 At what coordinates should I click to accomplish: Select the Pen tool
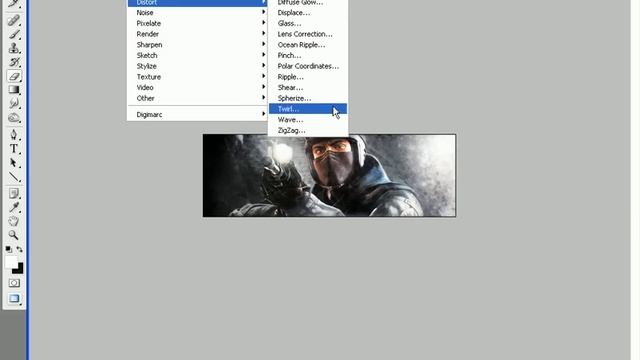(x=14, y=135)
